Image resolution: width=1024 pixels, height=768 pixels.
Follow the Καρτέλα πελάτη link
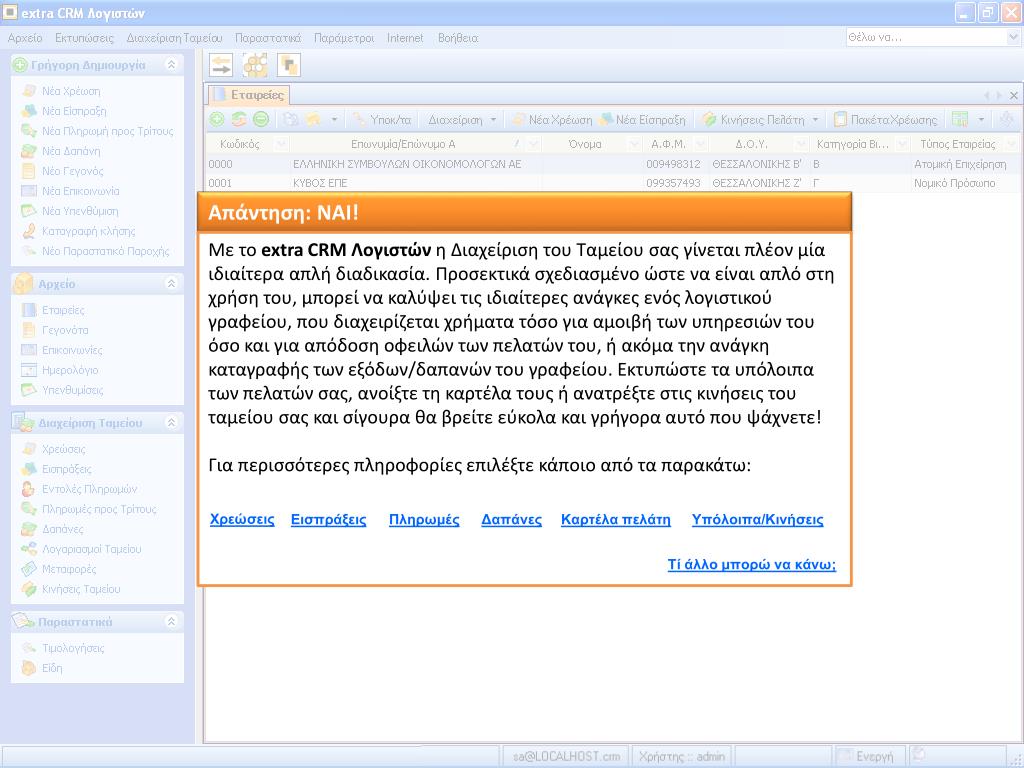pyautogui.click(x=616, y=519)
